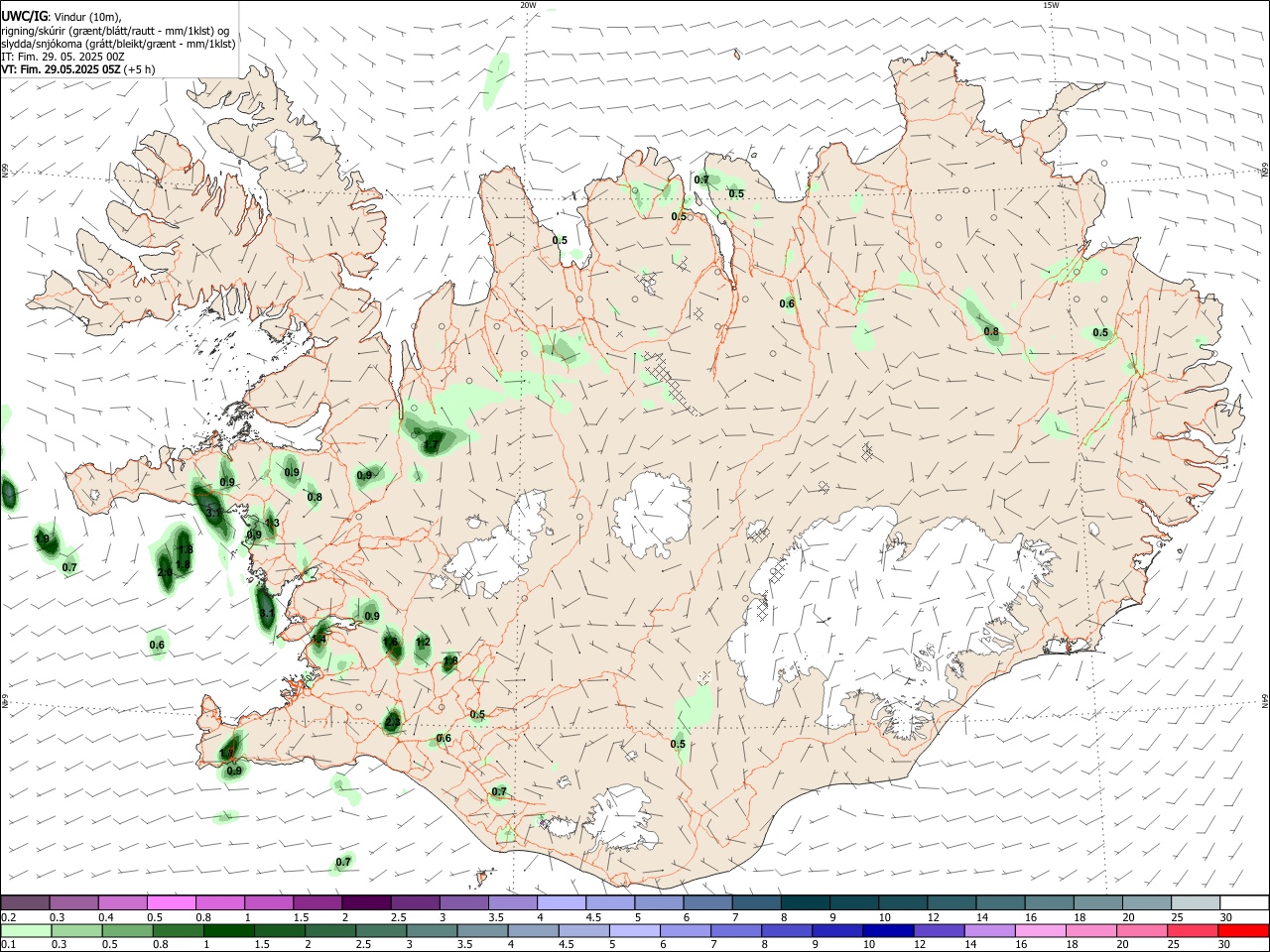
Task: Select the deep blue 10 swatch in lower legend
Action: click(888, 930)
